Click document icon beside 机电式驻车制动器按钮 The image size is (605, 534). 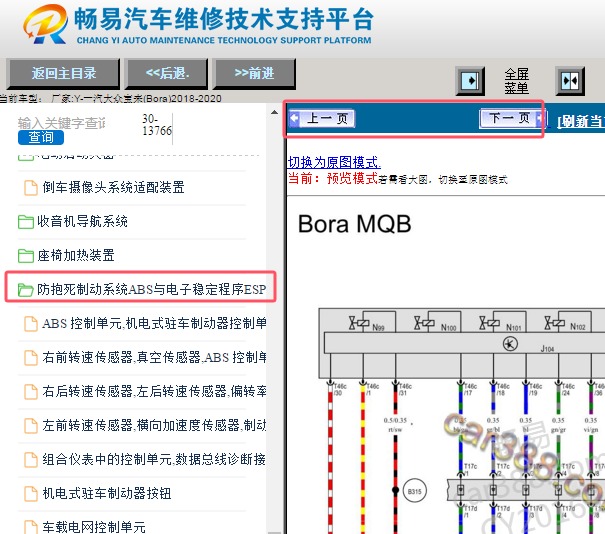31,493
